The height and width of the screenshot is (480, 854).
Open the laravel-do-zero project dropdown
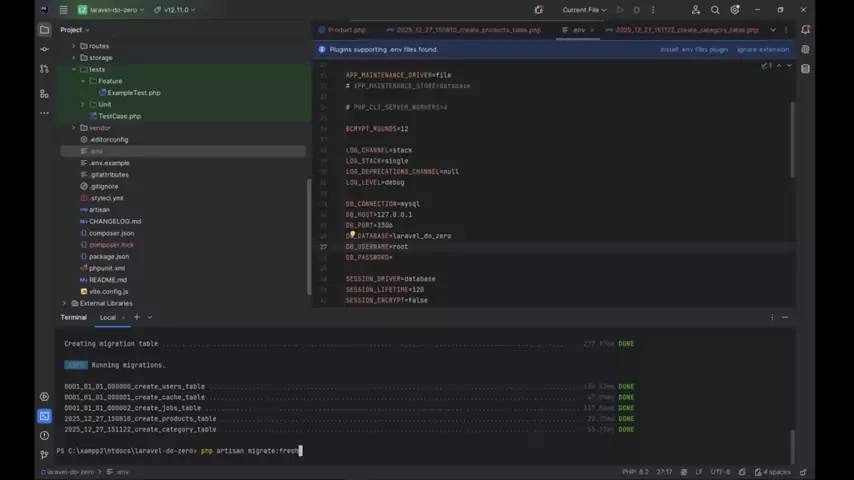[x=110, y=10]
